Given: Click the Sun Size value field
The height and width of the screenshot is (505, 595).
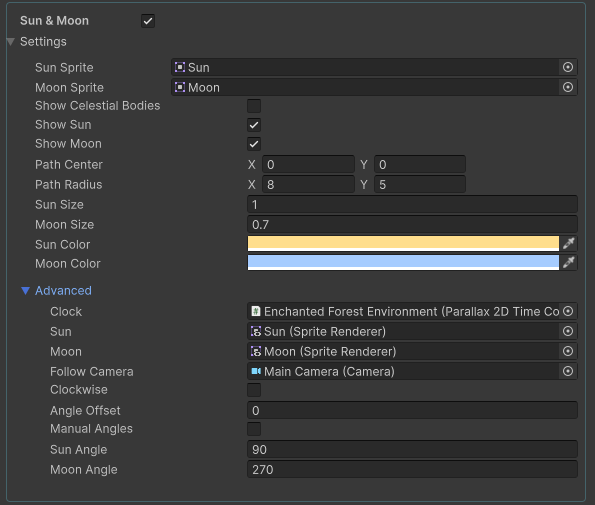Looking at the screenshot, I should (412, 205).
